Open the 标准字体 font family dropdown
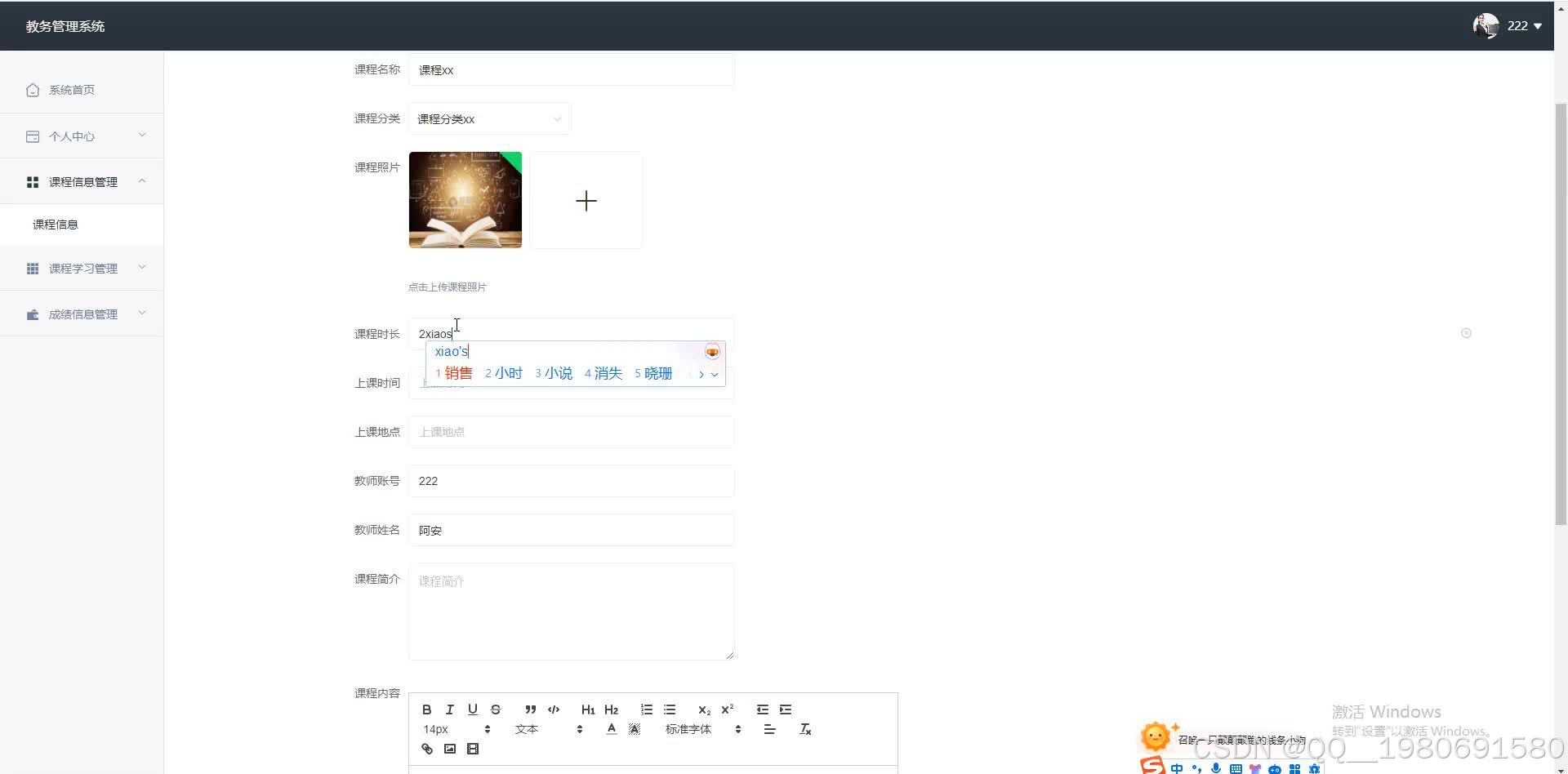Image resolution: width=1568 pixels, height=774 pixels. click(703, 729)
